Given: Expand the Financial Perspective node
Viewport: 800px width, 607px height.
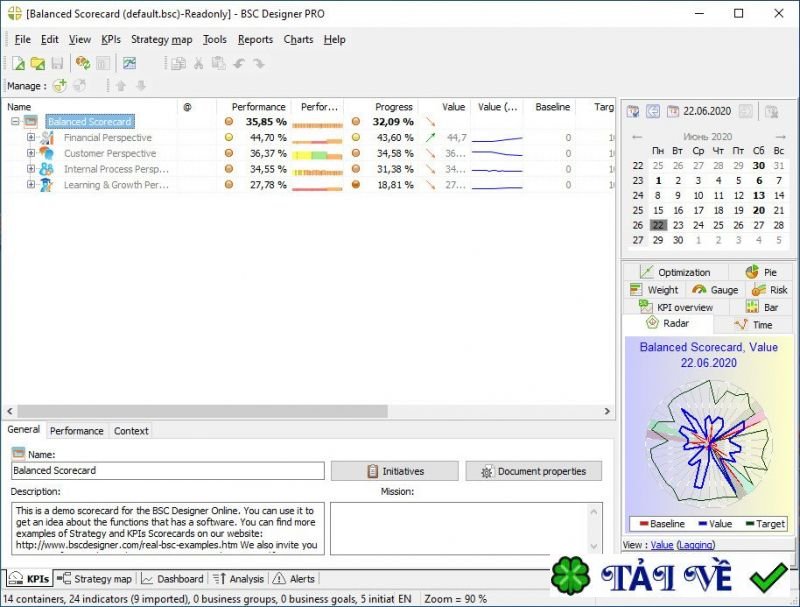Looking at the screenshot, I should (31, 137).
